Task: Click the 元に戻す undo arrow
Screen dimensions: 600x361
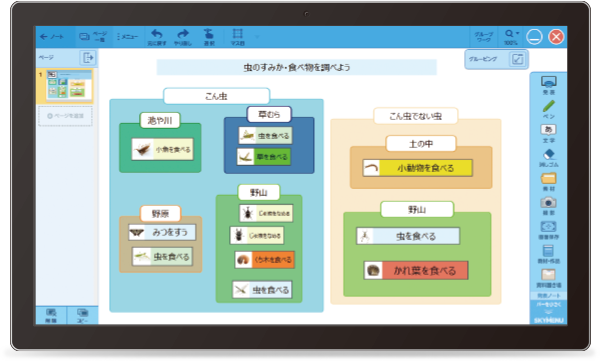Action: point(157,37)
